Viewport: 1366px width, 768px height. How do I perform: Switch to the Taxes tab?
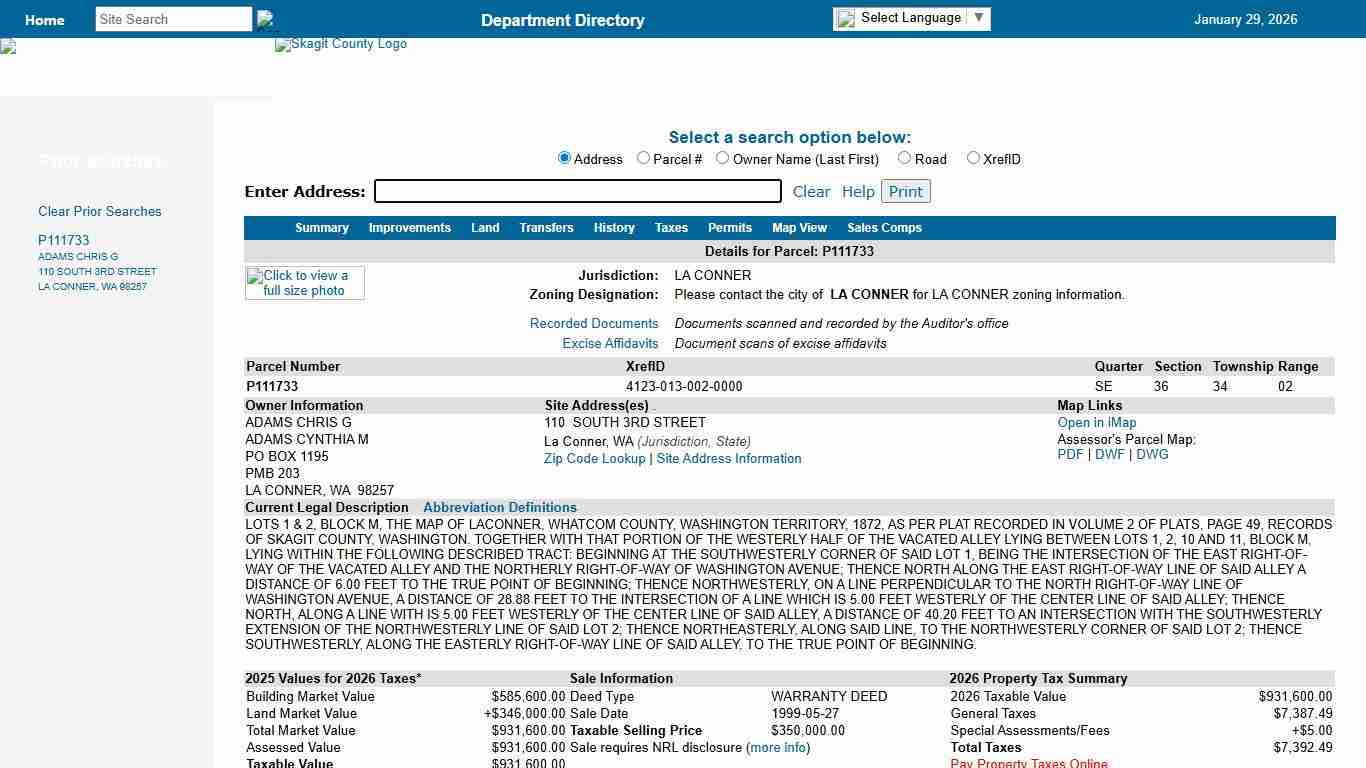[671, 228]
